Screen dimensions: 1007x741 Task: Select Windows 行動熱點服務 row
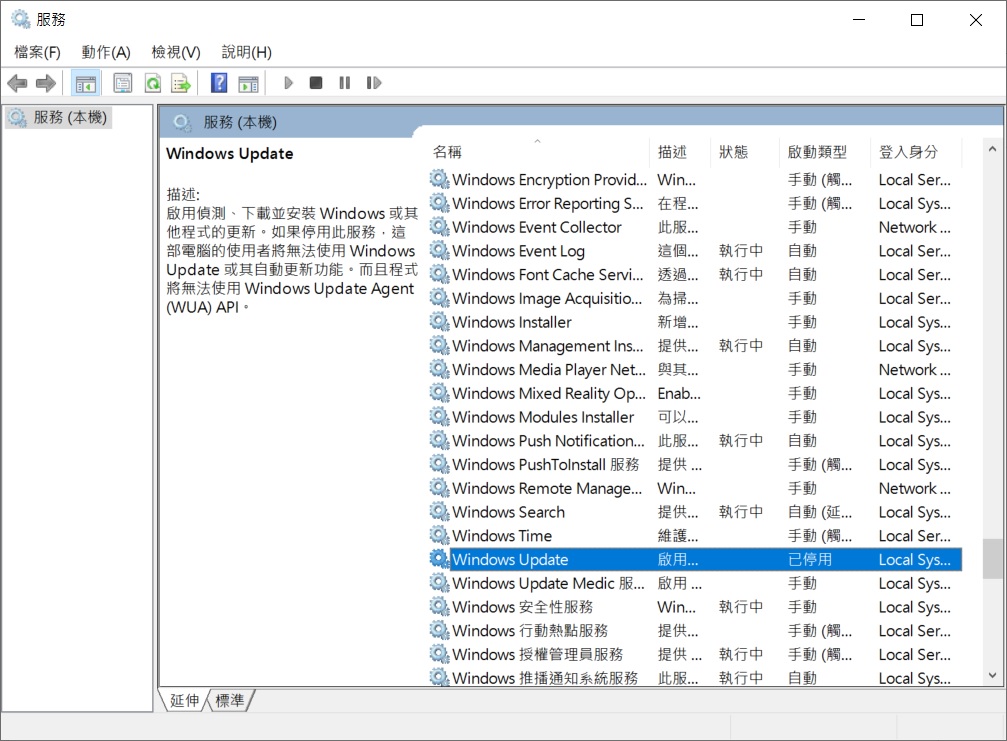(x=696, y=631)
